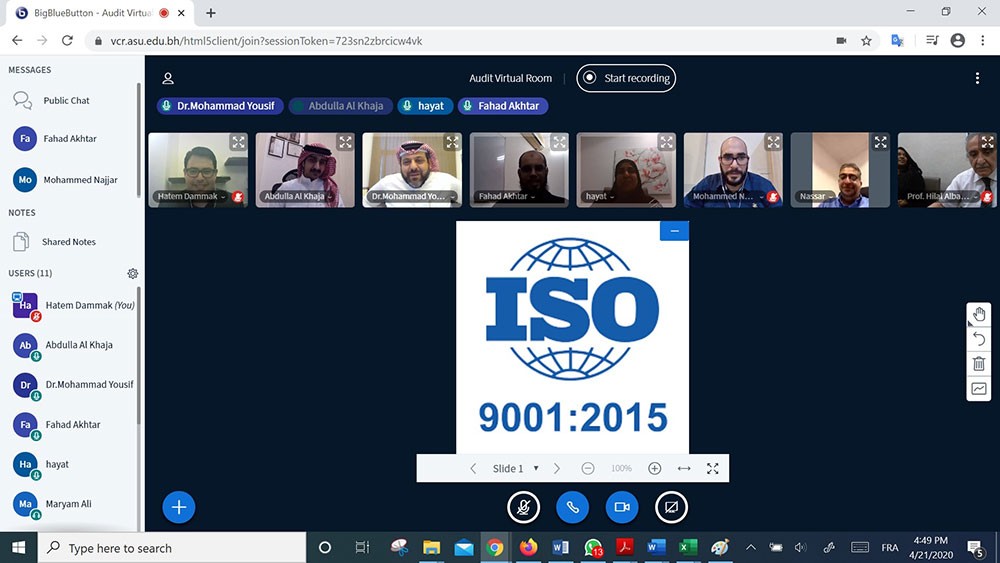1000x563 pixels.
Task: Open Fahad Akhtar webcam name dropdown
Action: tap(507, 196)
